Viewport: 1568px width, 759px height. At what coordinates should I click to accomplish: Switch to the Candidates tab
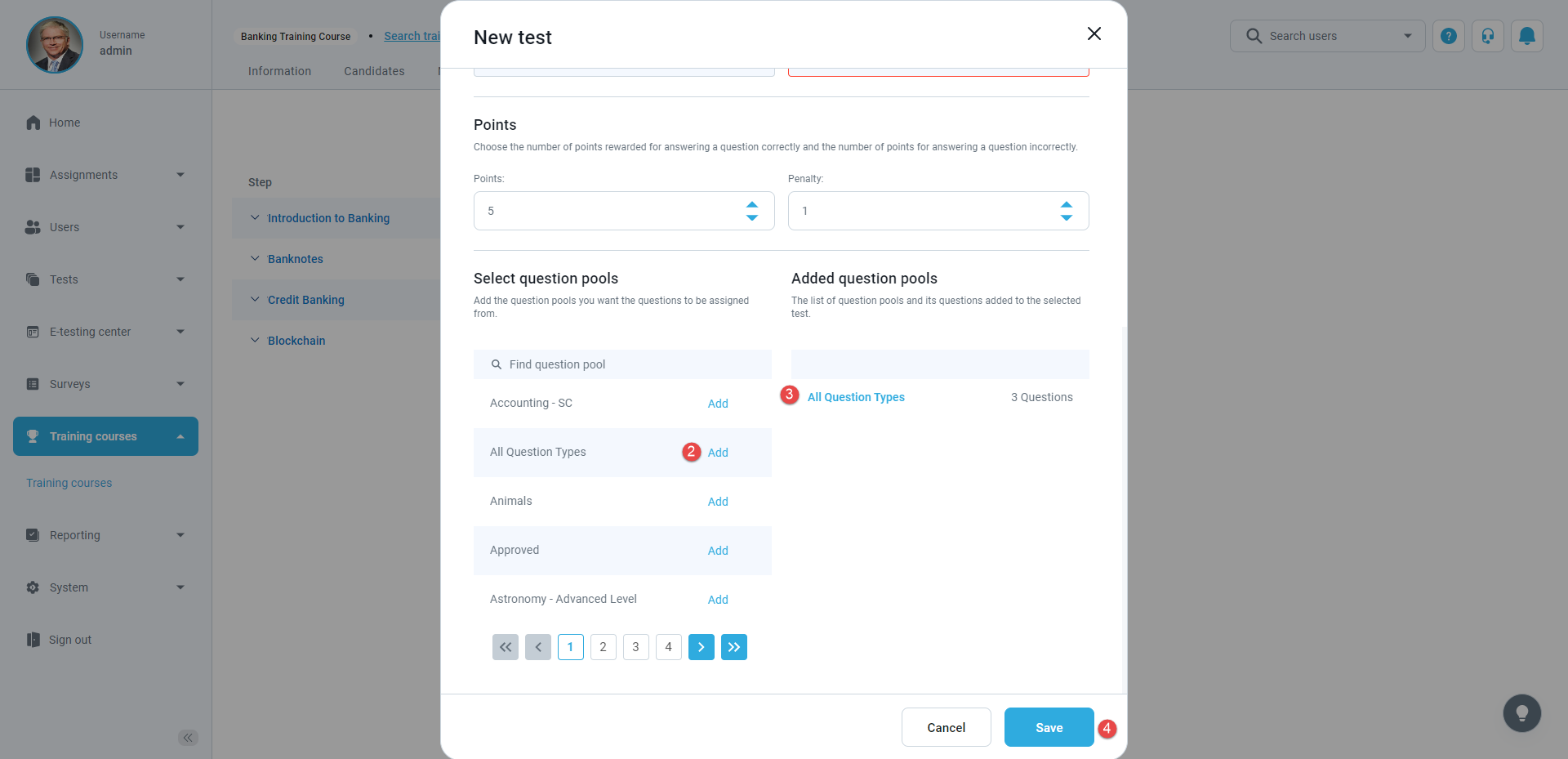coord(374,71)
